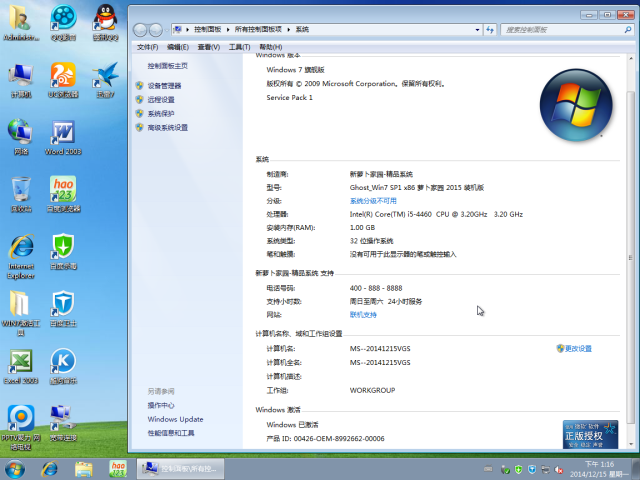
Task: Click the Forward navigation arrow button
Action: coord(156,29)
